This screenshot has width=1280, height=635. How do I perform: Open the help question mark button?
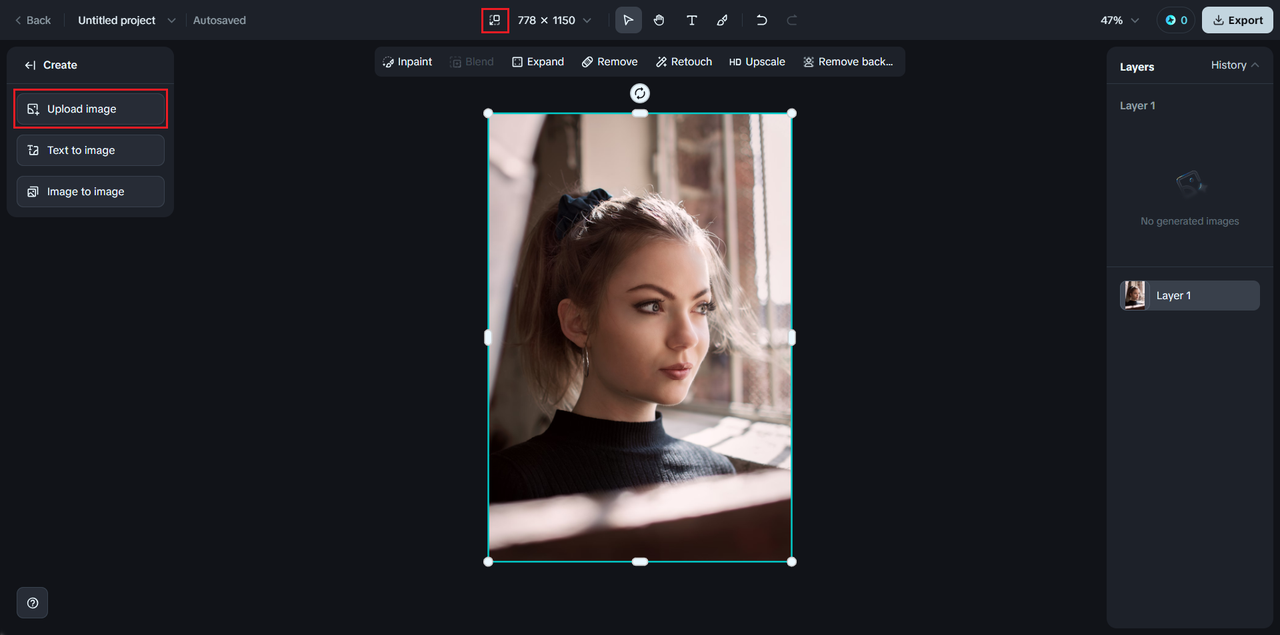pyautogui.click(x=33, y=603)
